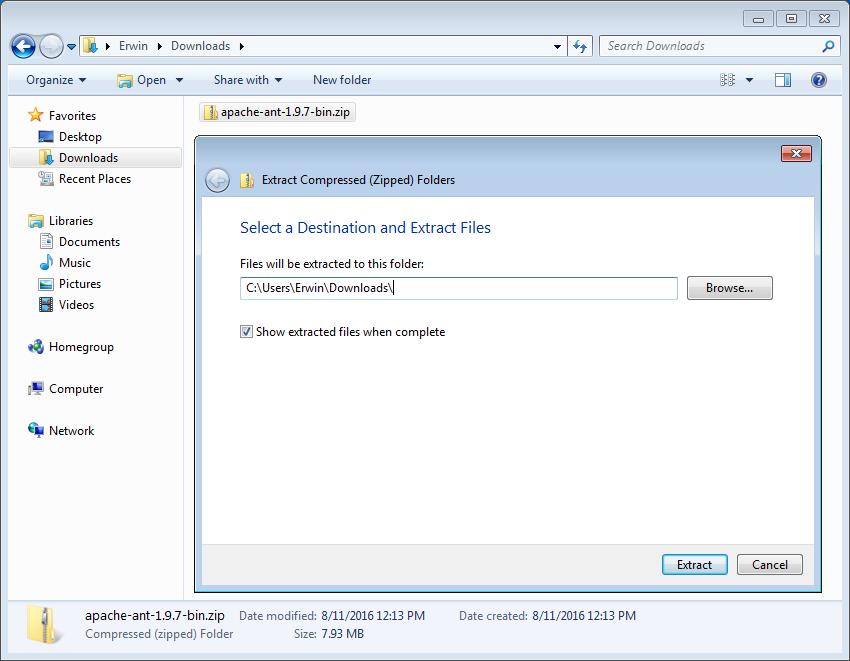Click the search magnifier icon

[828, 47]
